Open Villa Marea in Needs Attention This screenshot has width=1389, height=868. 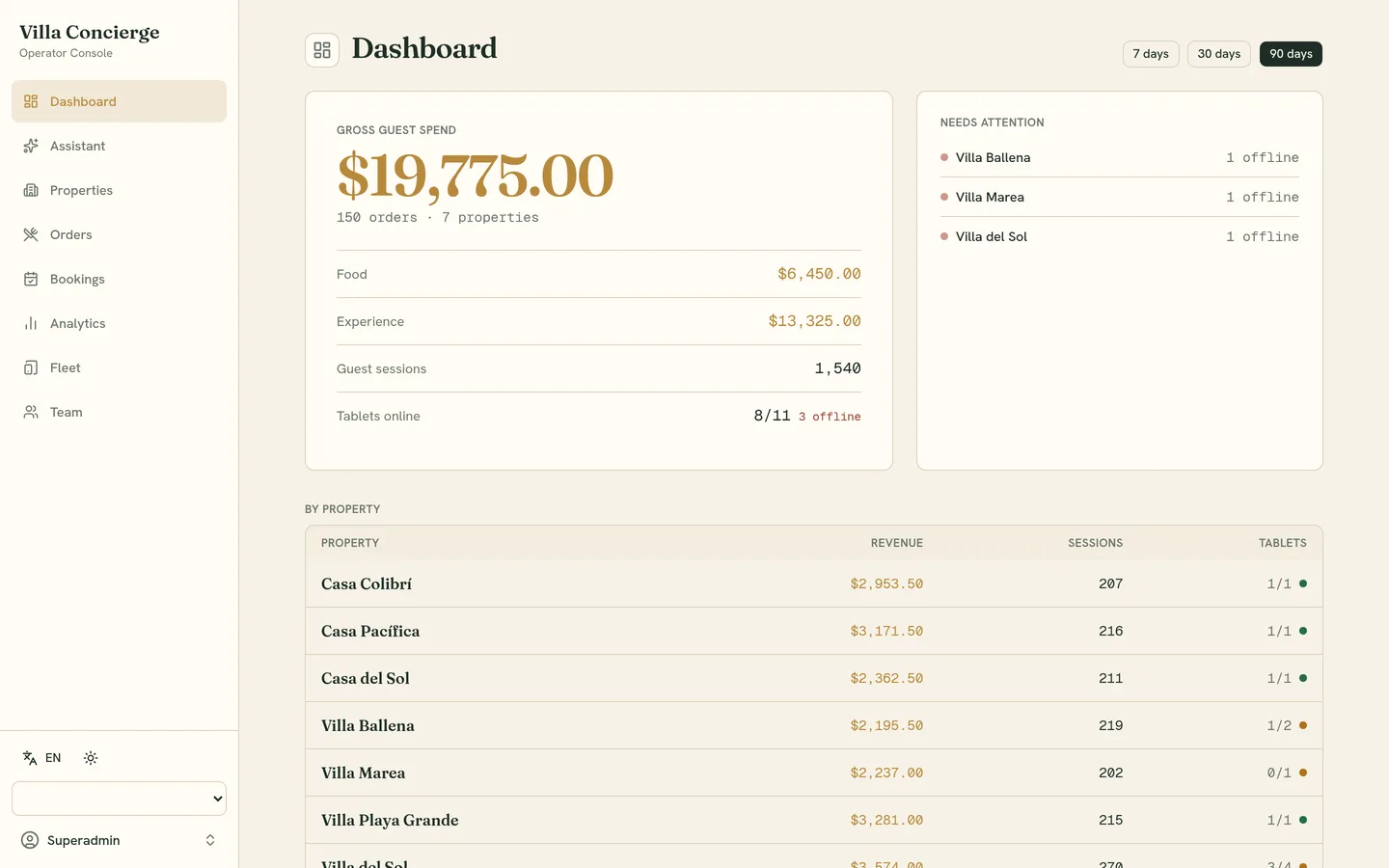pyautogui.click(x=1119, y=197)
